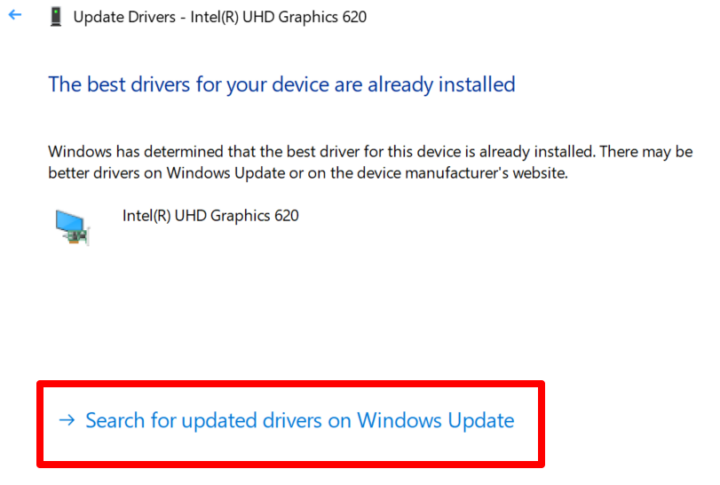The height and width of the screenshot is (485, 720).
Task: Search for updated drivers on Windows Update
Action: coord(299,420)
